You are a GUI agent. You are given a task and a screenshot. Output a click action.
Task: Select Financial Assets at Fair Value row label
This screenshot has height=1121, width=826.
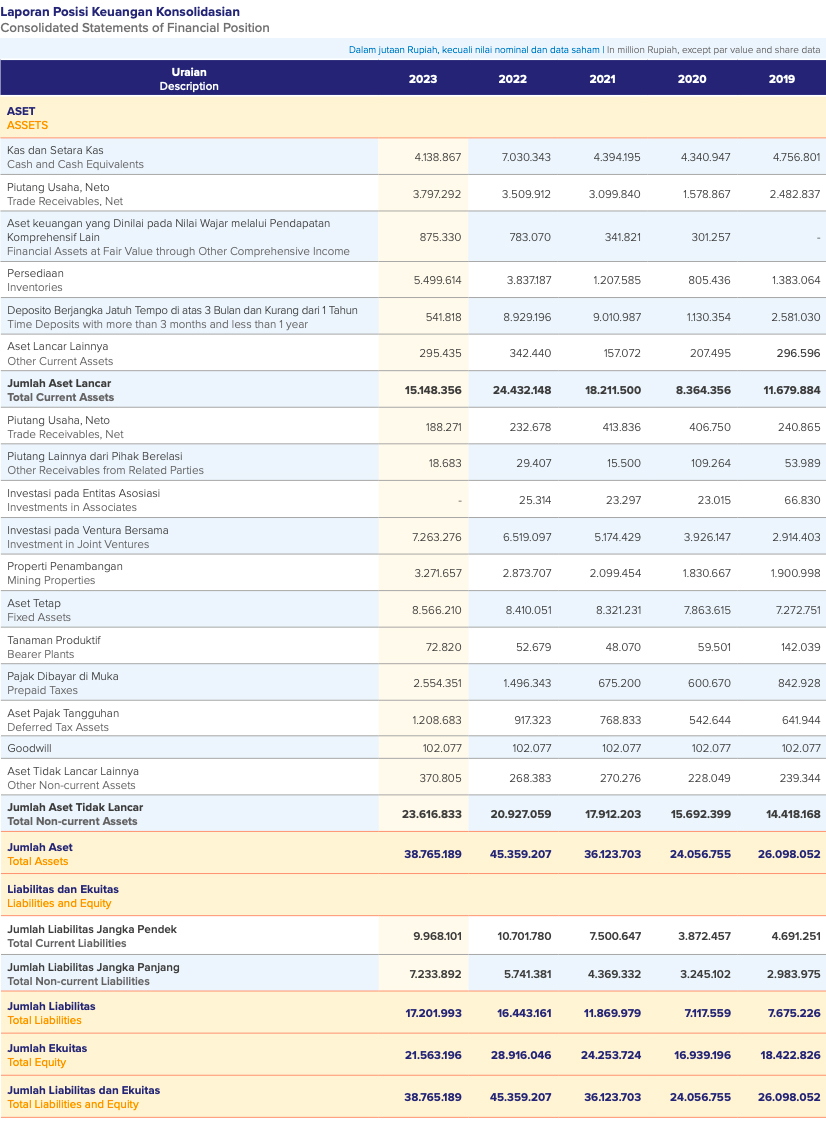(x=178, y=237)
